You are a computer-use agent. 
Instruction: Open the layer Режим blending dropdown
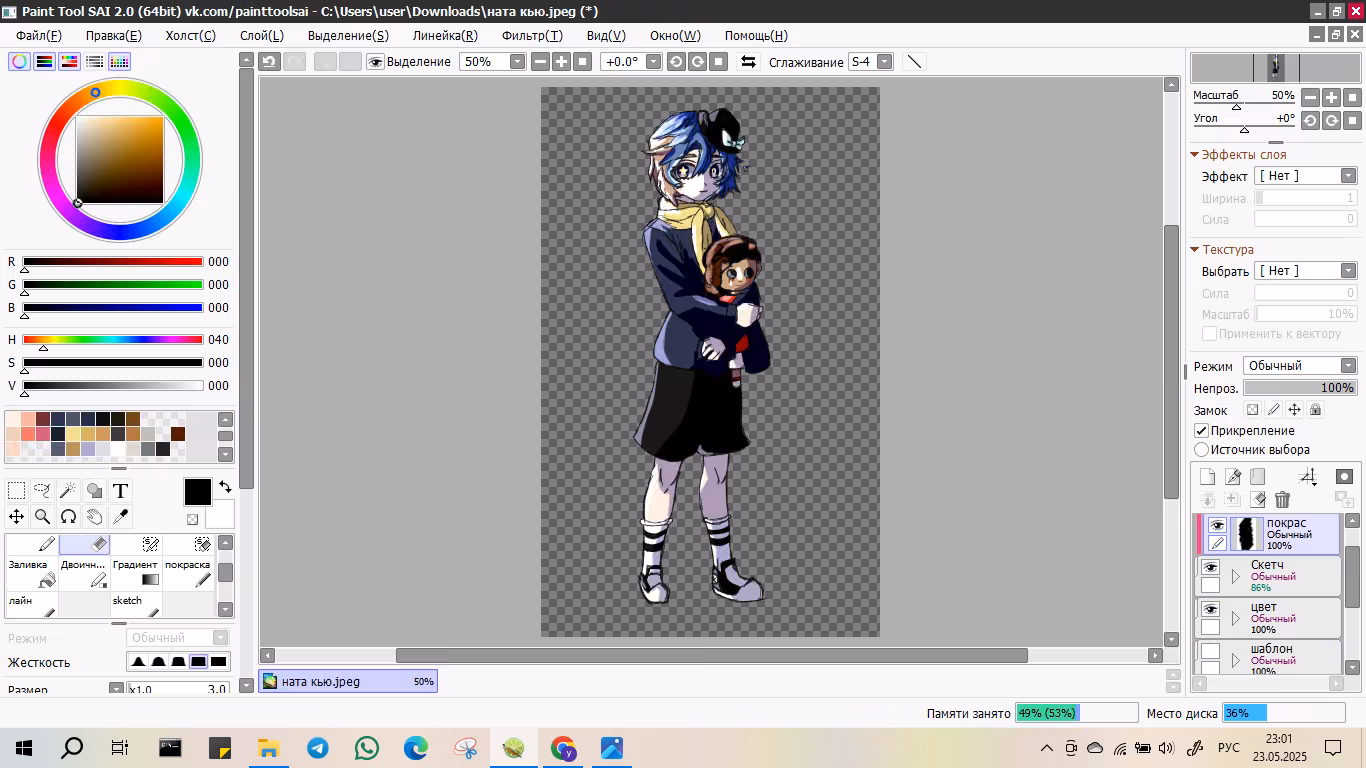click(x=1300, y=366)
